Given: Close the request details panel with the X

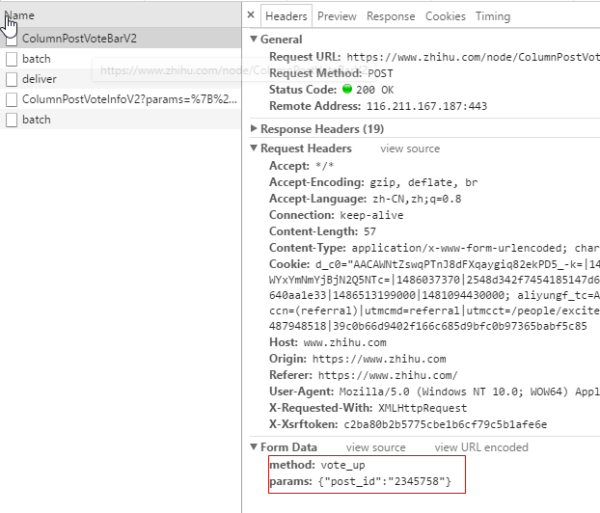Looking at the screenshot, I should [x=251, y=16].
